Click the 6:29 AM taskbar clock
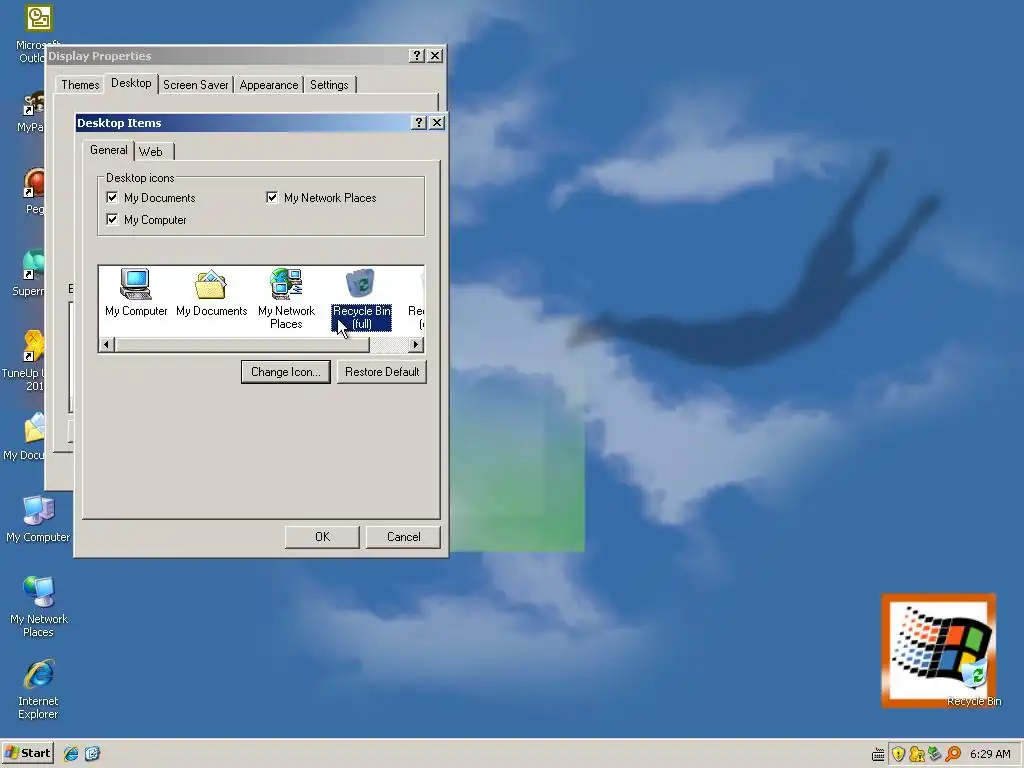Viewport: 1024px width, 768px height. 990,754
